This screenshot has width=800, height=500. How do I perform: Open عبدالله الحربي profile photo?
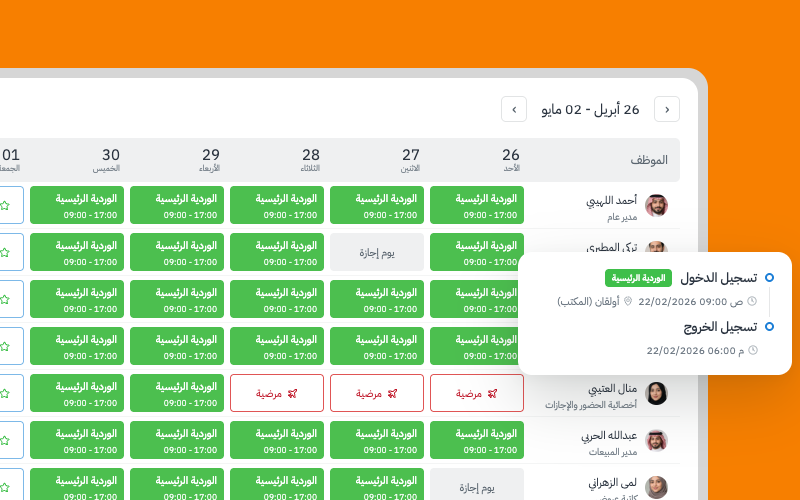(x=656, y=440)
